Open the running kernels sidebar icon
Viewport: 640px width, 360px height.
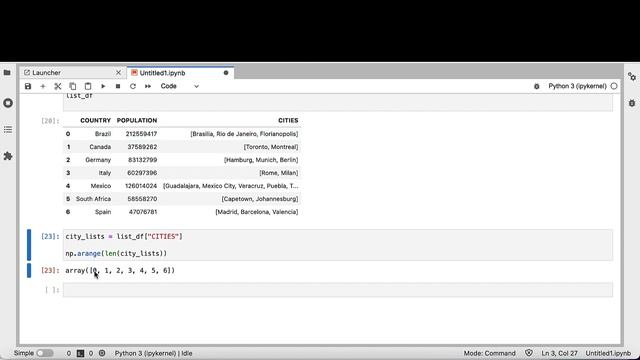pyautogui.click(x=8, y=103)
